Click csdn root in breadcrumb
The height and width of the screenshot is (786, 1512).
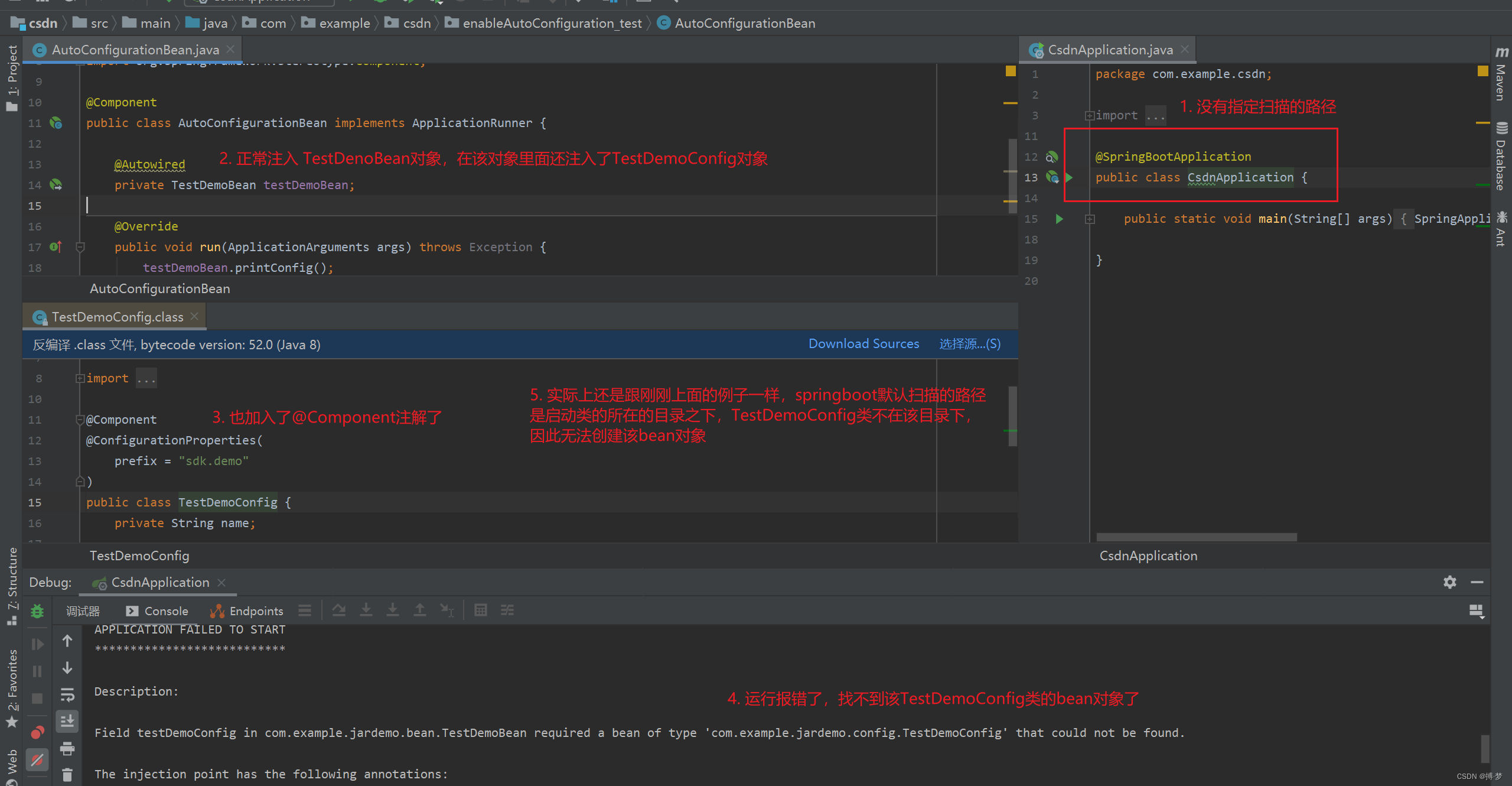[34, 23]
